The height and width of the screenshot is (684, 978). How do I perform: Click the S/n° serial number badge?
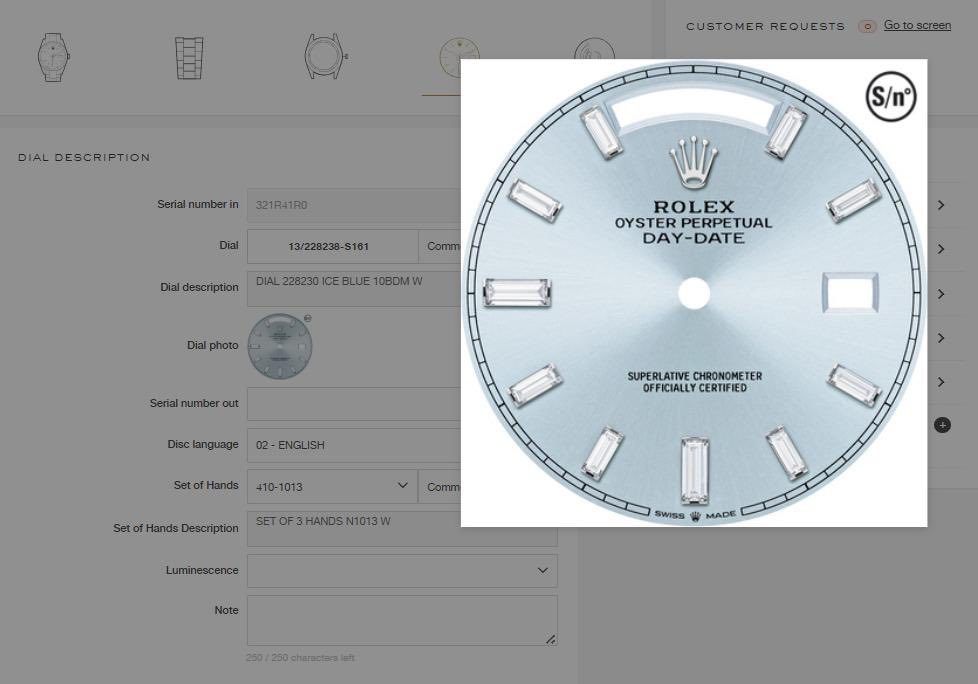891,96
